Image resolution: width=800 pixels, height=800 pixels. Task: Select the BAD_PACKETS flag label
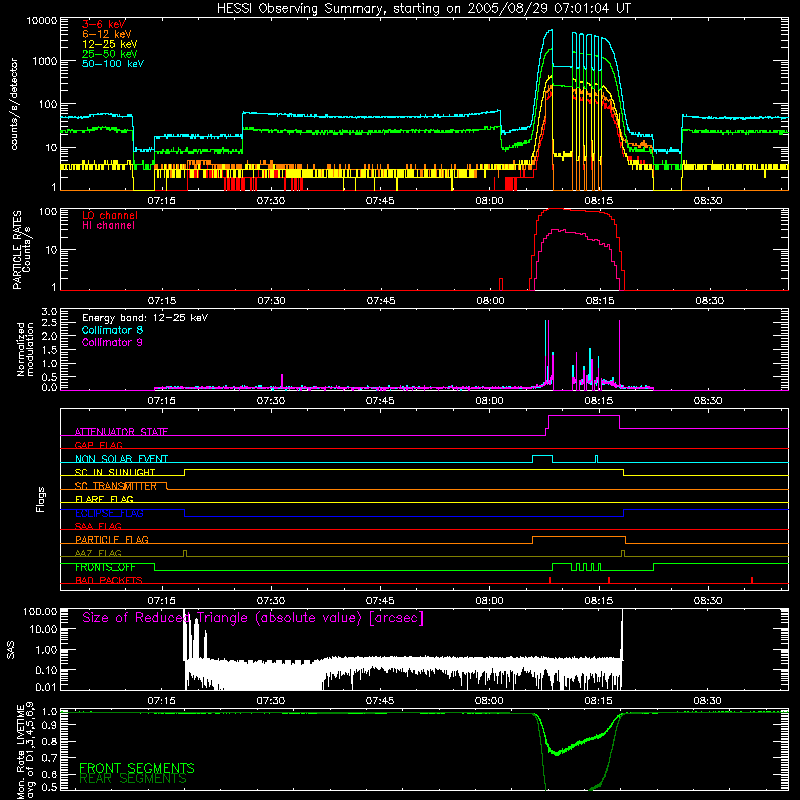[x=109, y=580]
